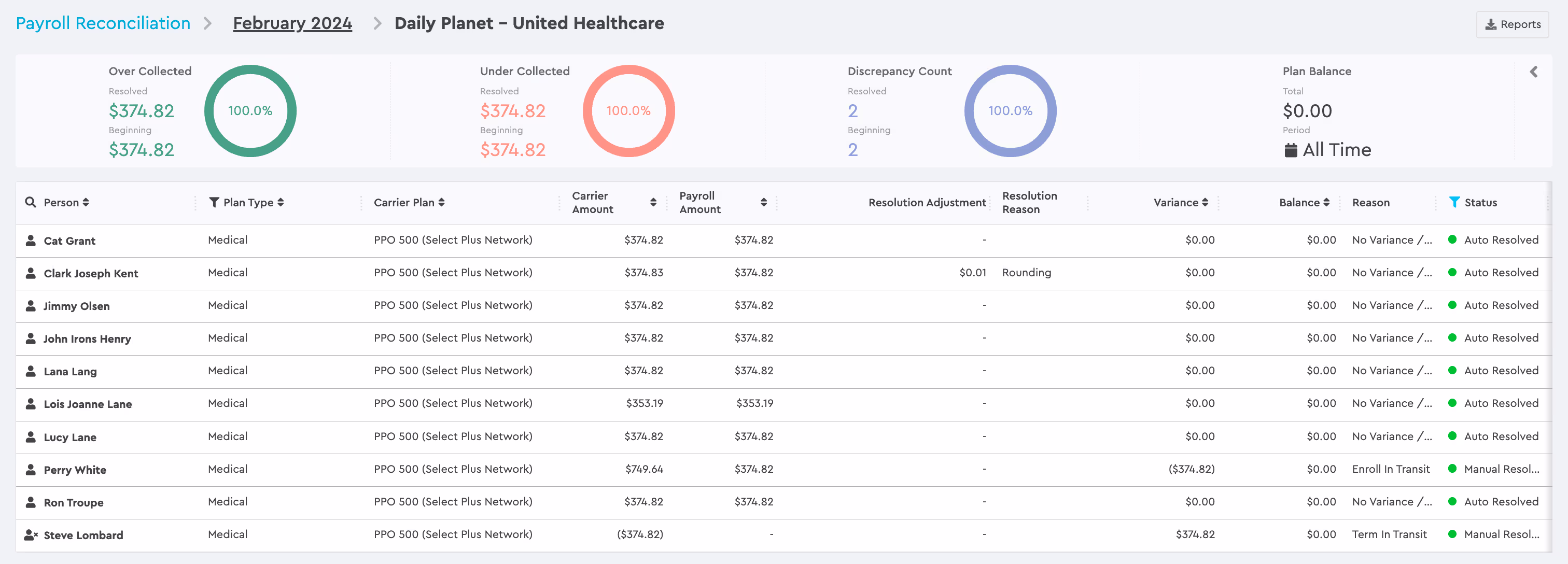Click the Rounding resolution reason
This screenshot has width=1568, height=564.
pos(1026,273)
